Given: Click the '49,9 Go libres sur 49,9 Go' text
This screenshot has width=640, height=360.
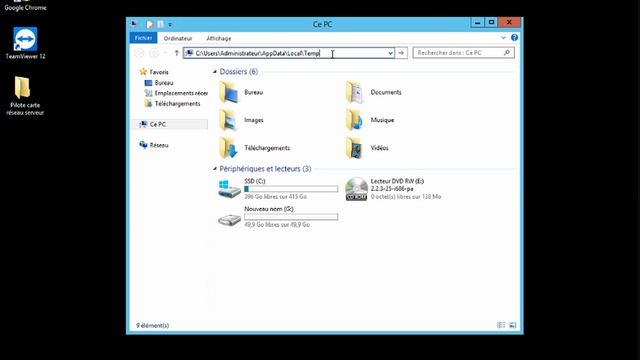Looking at the screenshot, I should click(277, 224).
